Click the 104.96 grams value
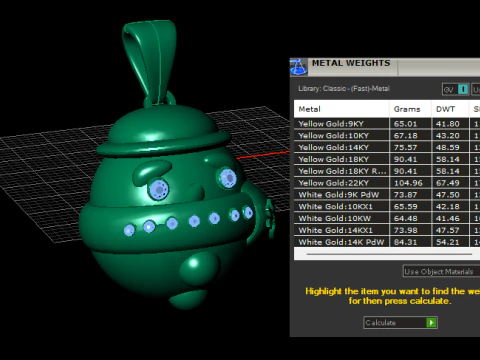This screenshot has width=480, height=360. coord(408,183)
